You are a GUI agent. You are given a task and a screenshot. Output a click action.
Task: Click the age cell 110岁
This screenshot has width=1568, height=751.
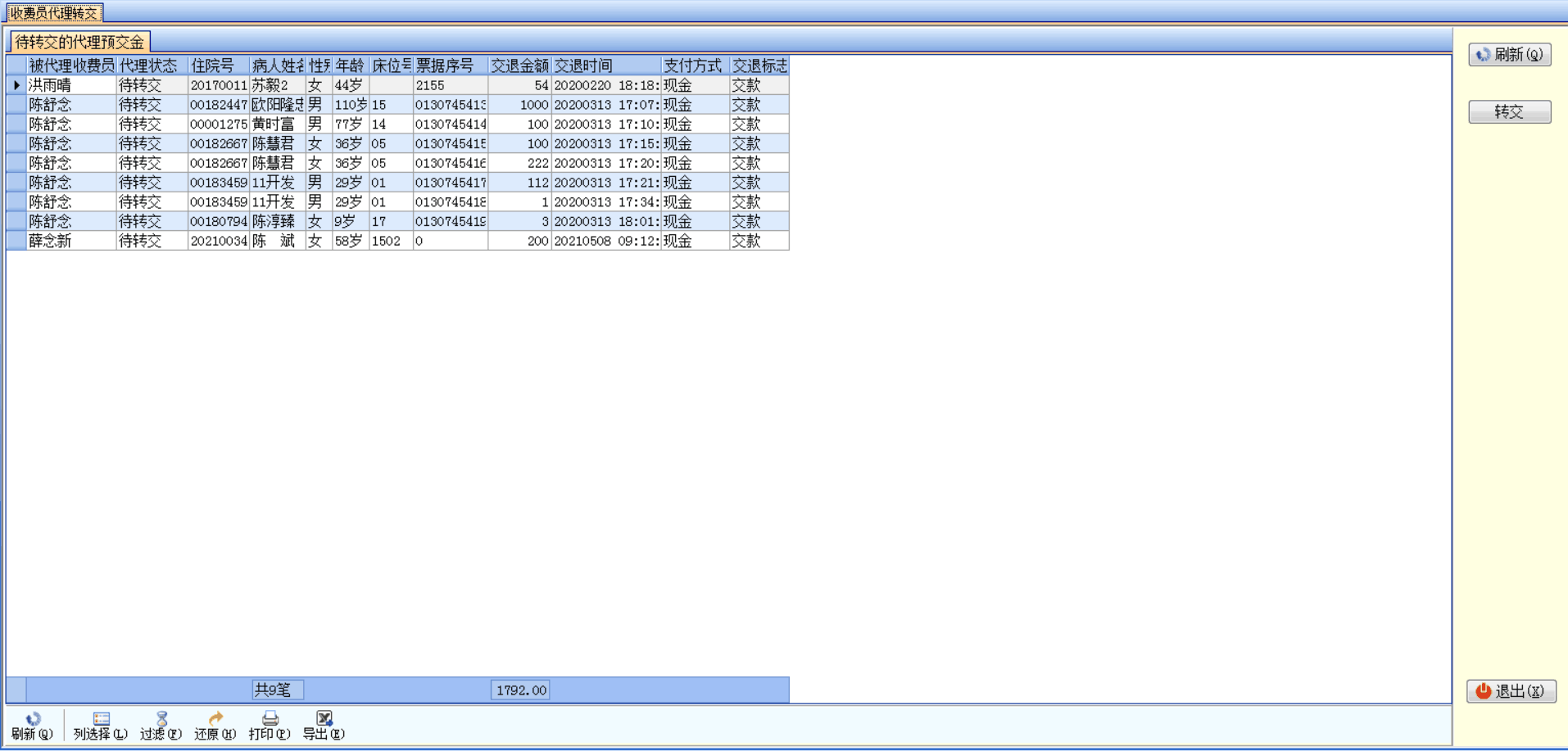click(x=351, y=105)
